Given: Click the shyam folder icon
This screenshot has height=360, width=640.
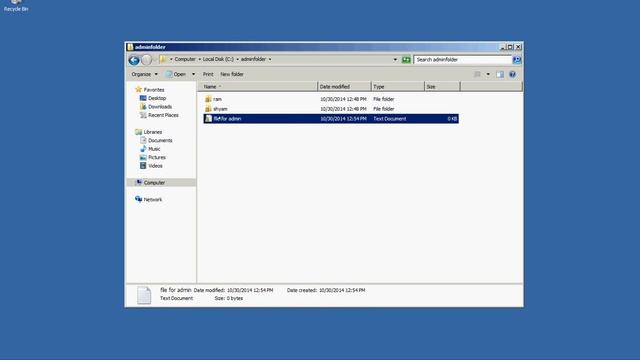Looking at the screenshot, I should tap(208, 109).
